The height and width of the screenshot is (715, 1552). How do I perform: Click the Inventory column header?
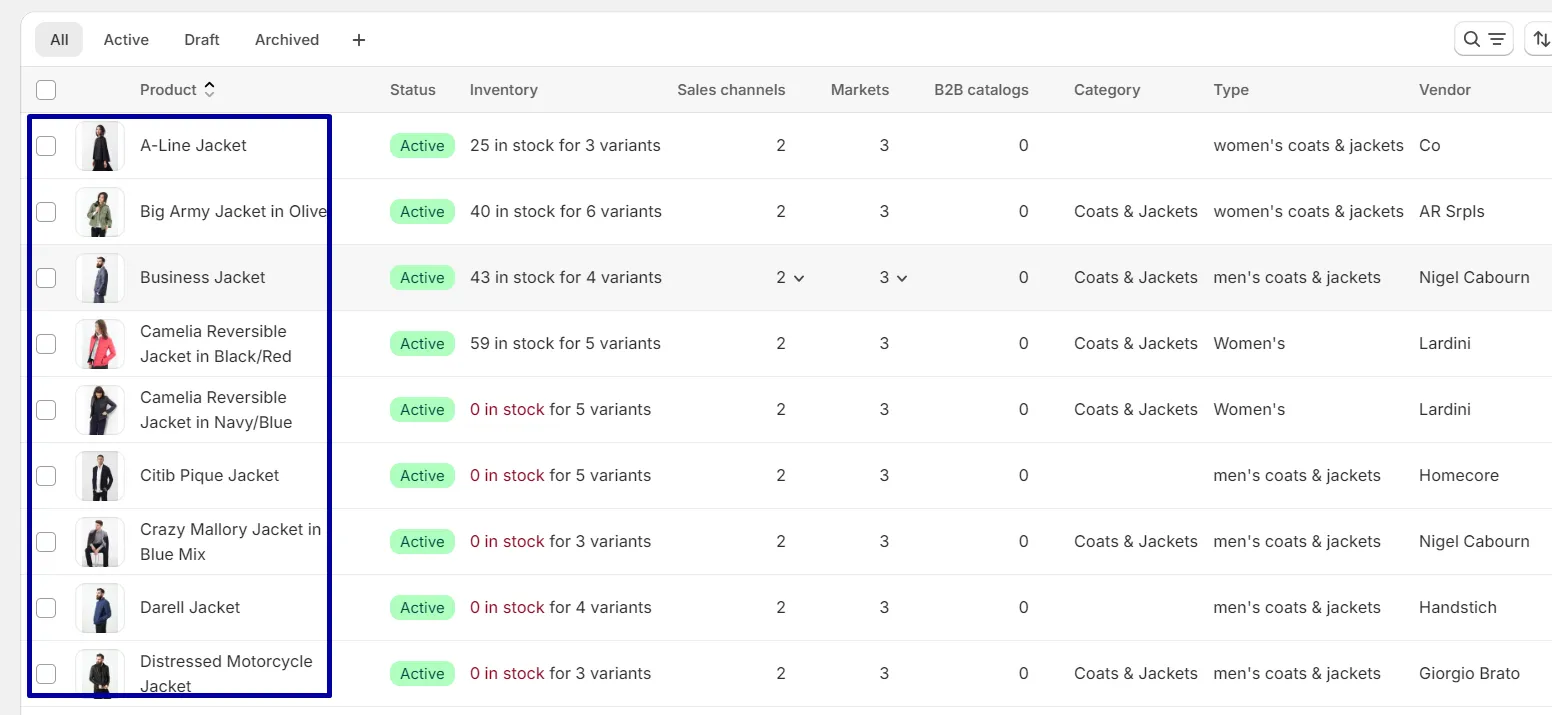coord(503,90)
